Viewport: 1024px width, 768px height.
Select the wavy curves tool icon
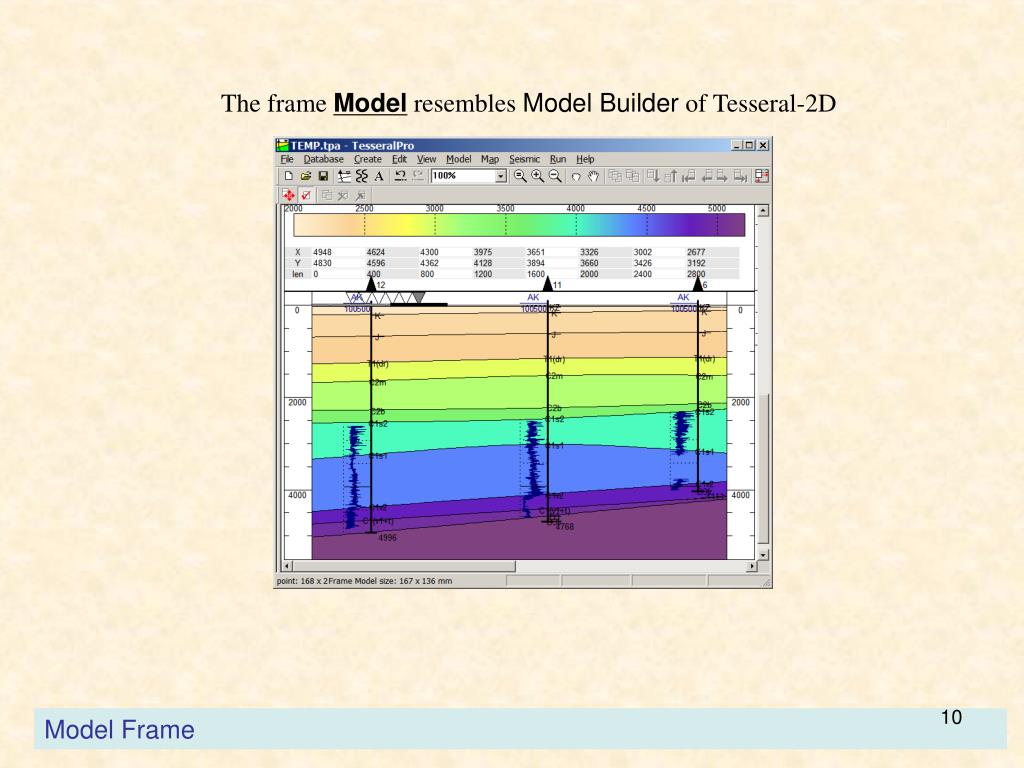point(362,176)
